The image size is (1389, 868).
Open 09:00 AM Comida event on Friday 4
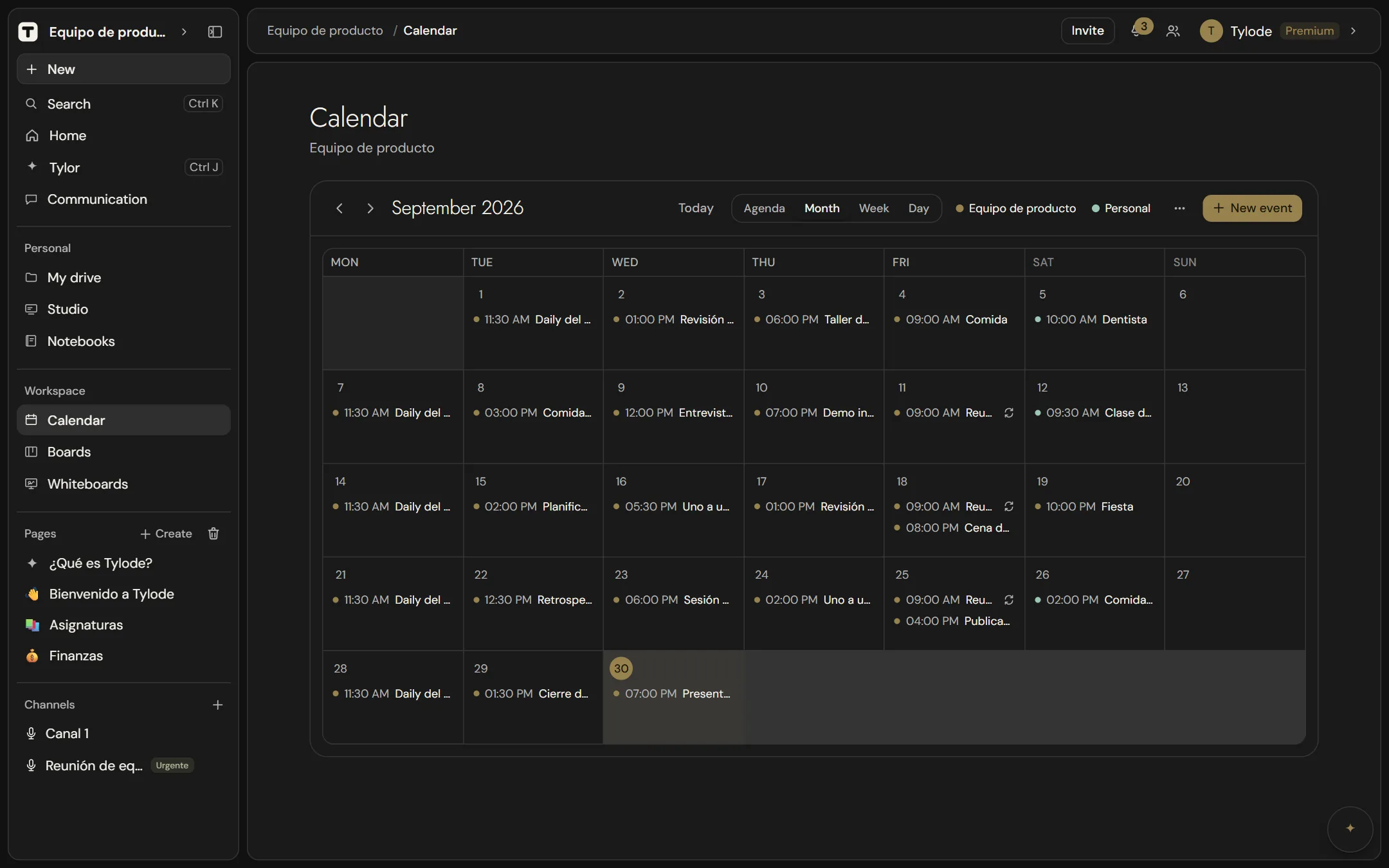pos(953,320)
